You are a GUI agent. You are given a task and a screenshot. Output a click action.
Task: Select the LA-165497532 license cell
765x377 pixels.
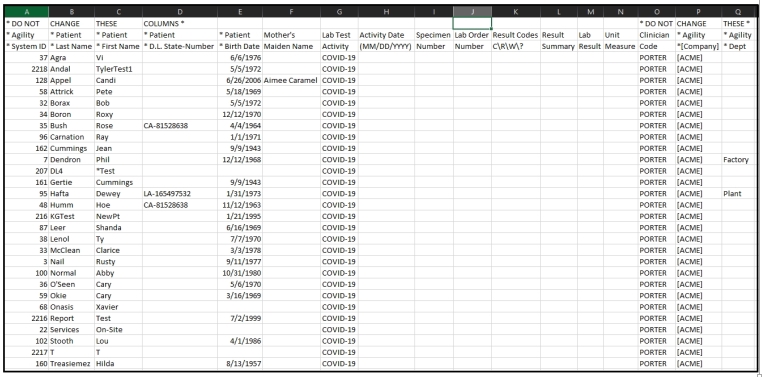[x=180, y=194]
